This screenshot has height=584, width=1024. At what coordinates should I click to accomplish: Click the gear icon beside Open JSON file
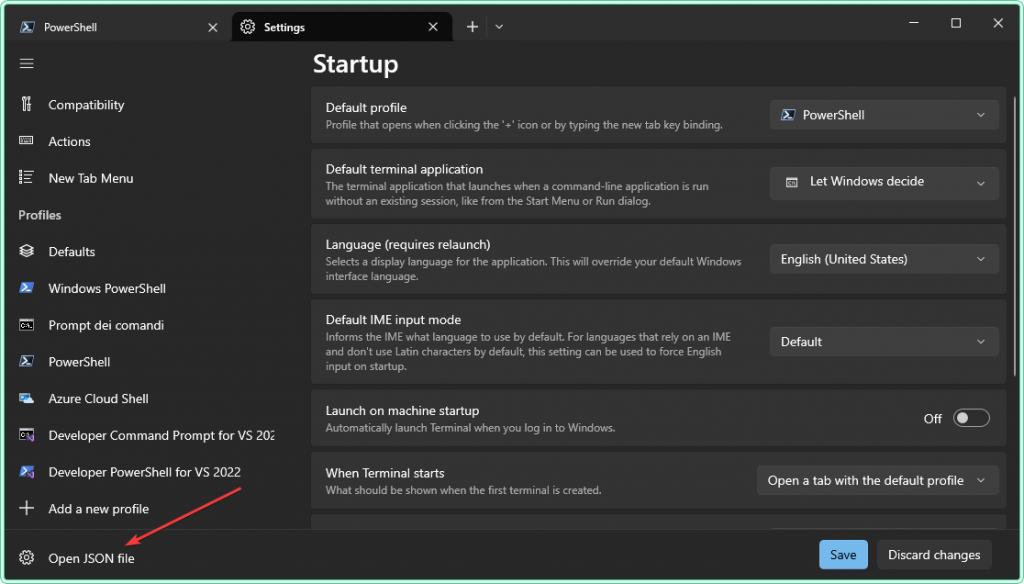[x=24, y=558]
